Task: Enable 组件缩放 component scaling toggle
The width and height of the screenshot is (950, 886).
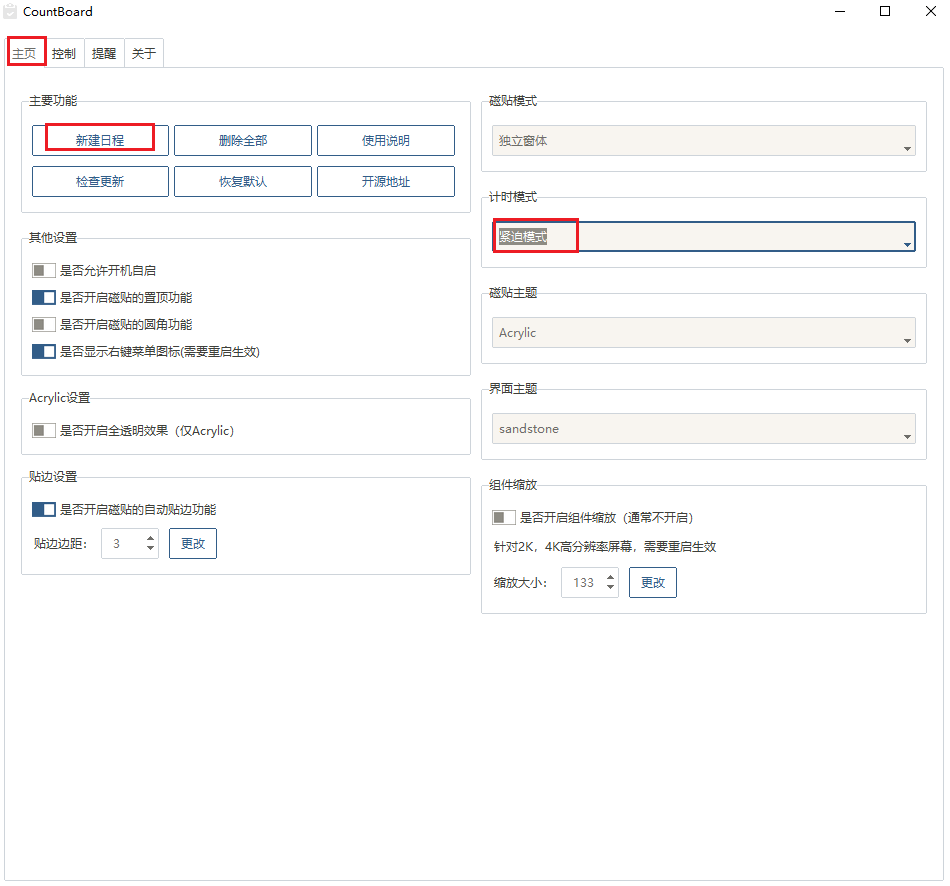Action: pos(503,517)
